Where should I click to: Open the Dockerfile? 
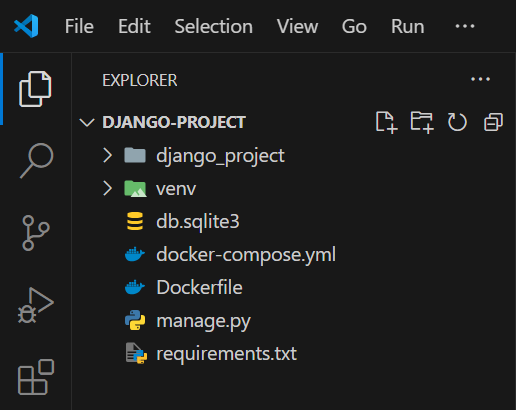[x=199, y=287]
